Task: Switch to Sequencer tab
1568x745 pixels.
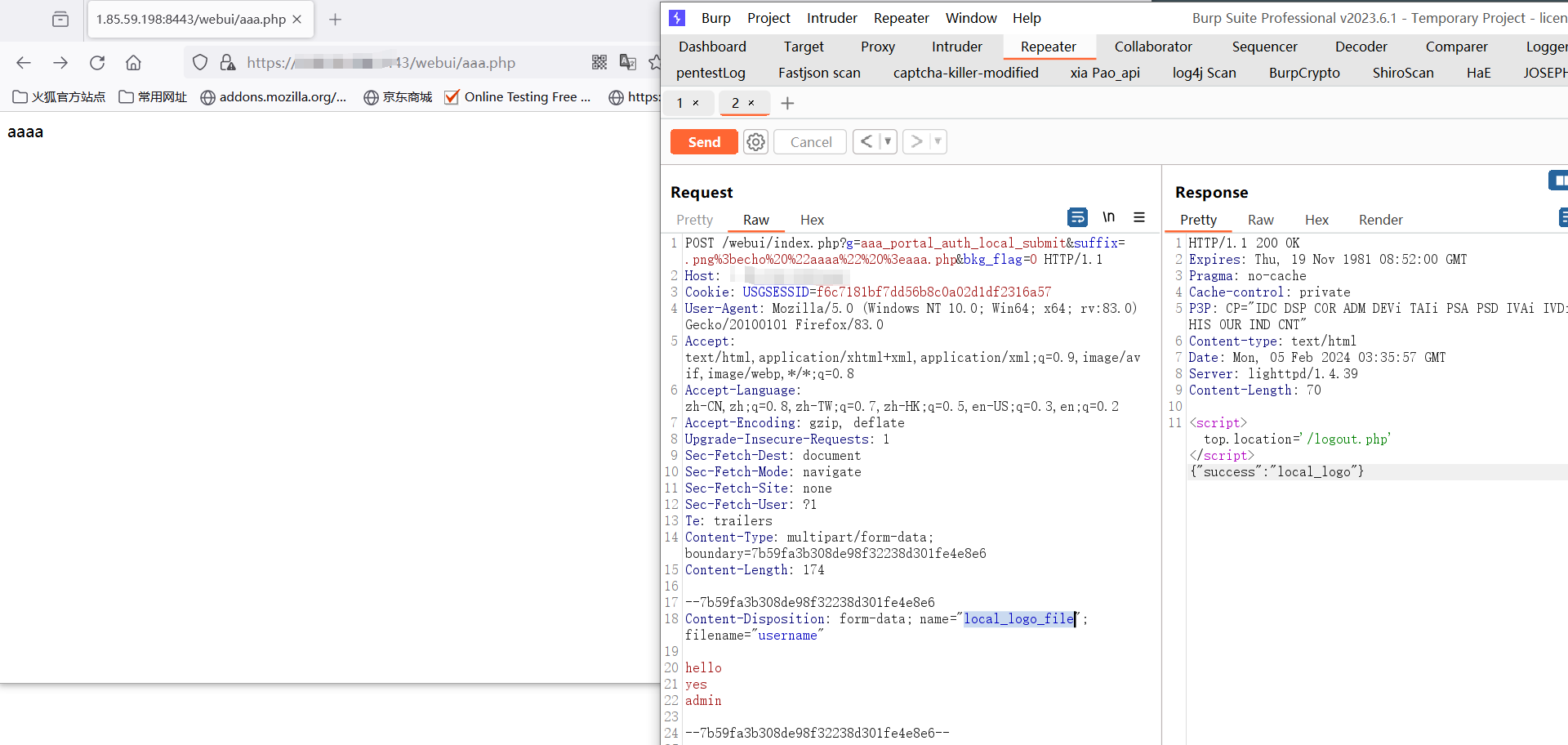Action: pos(1264,47)
